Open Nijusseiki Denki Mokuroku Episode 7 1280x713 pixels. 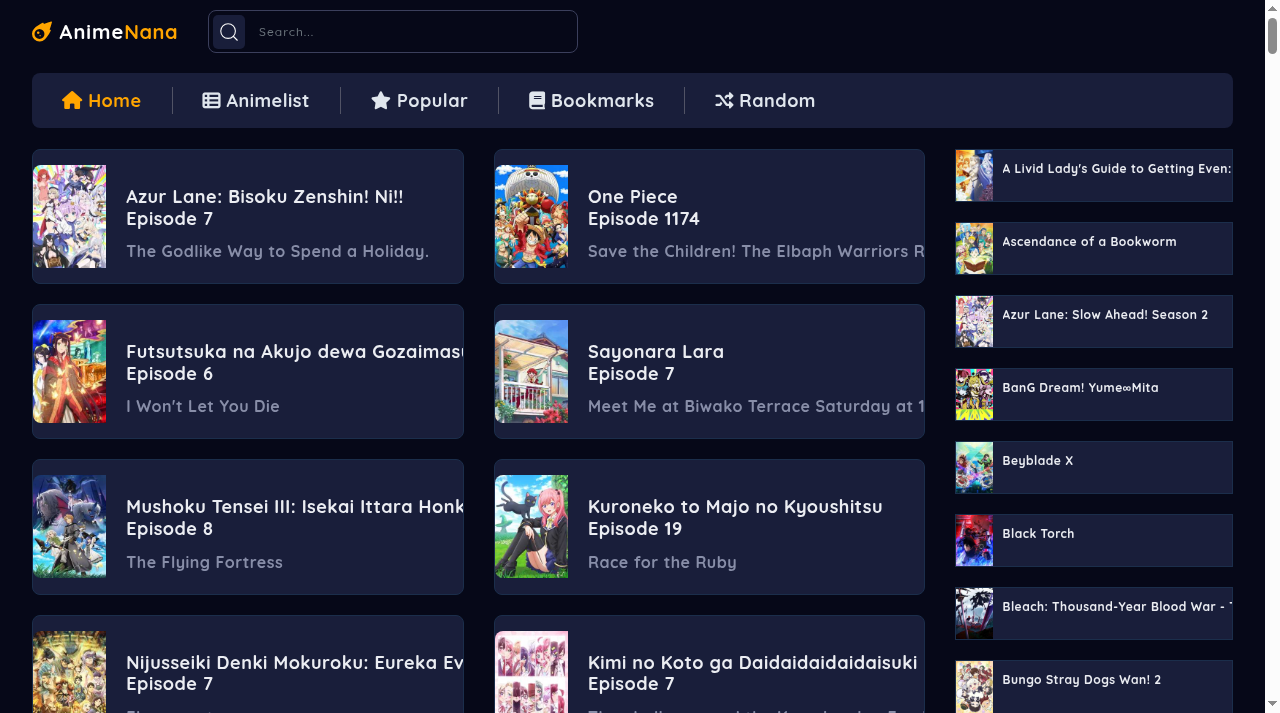pyautogui.click(x=248, y=664)
